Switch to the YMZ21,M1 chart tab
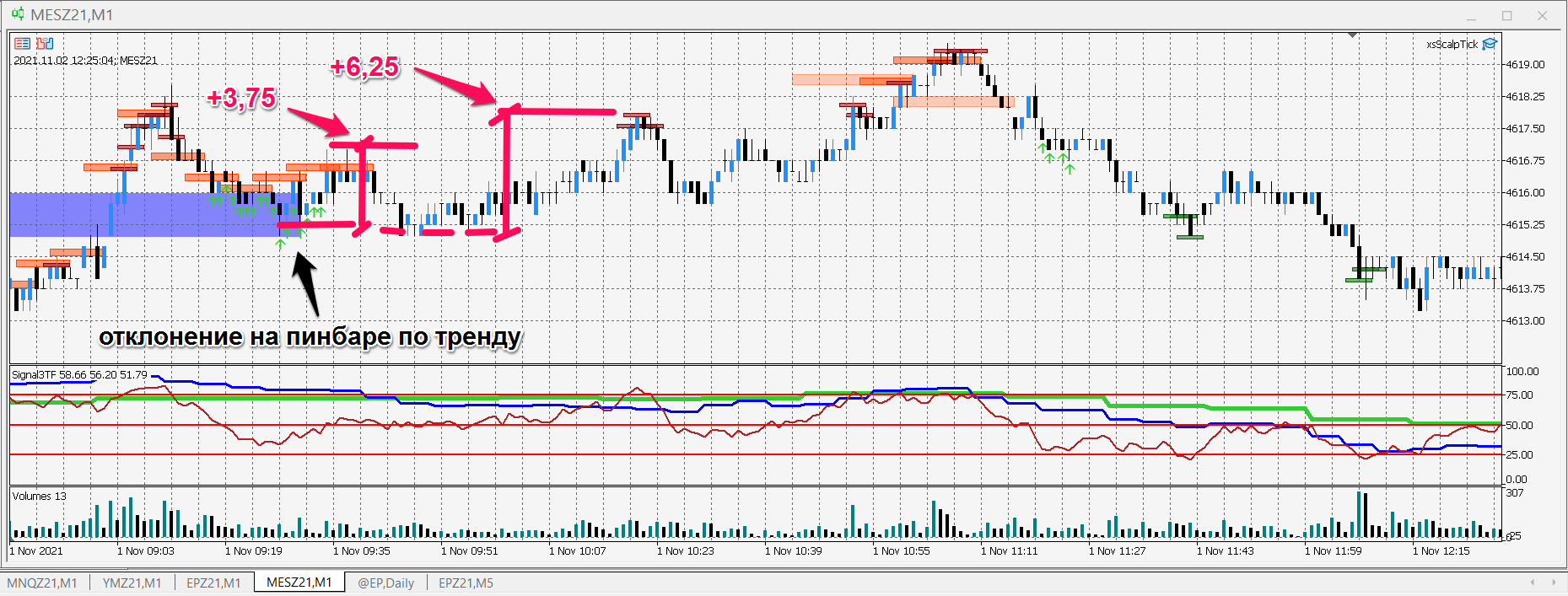Screen dimensions: 1568x596 point(132,583)
